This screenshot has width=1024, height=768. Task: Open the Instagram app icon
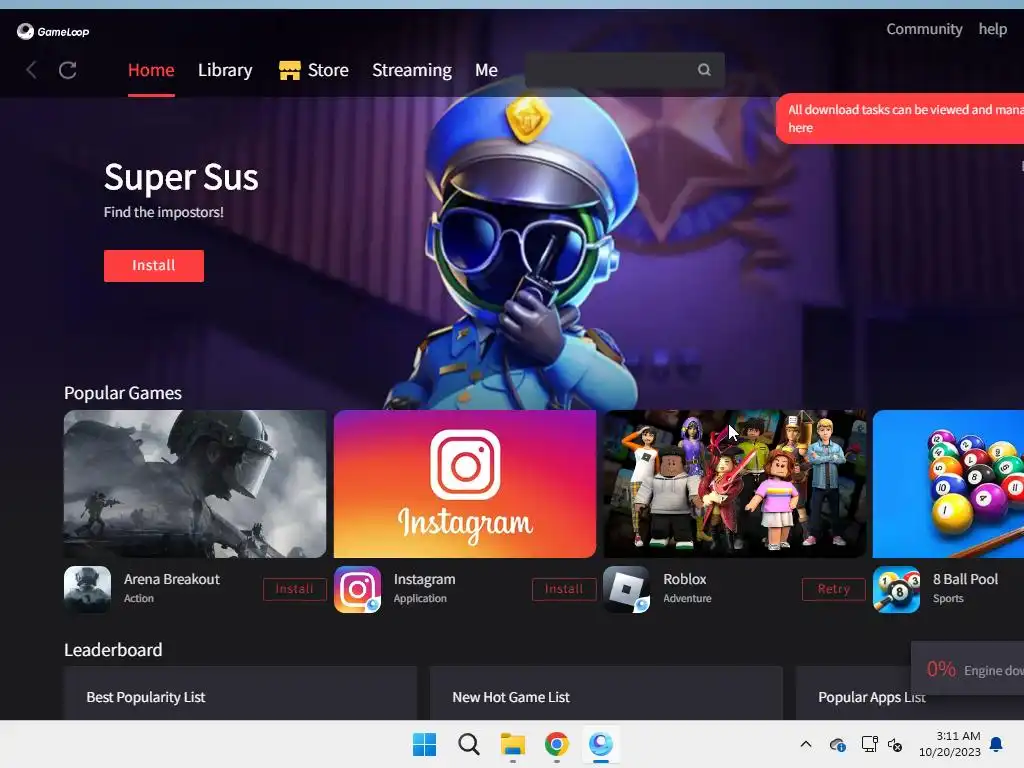(x=357, y=589)
